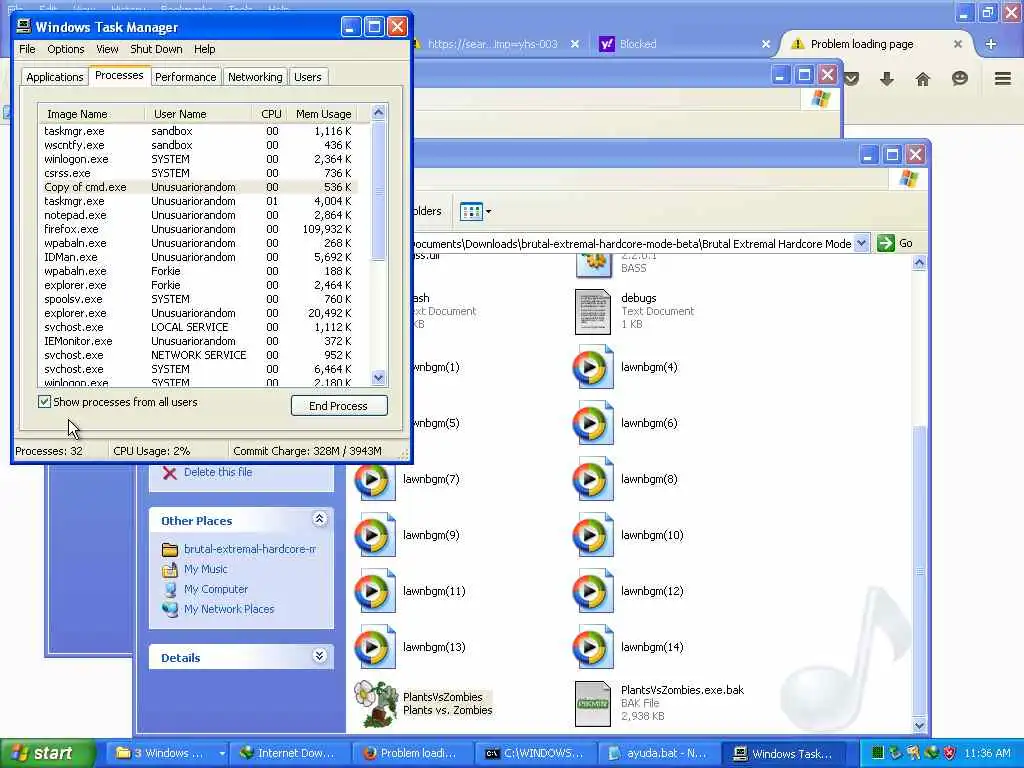Click the Pocket icon in Firefox toolbar

pos(852,79)
